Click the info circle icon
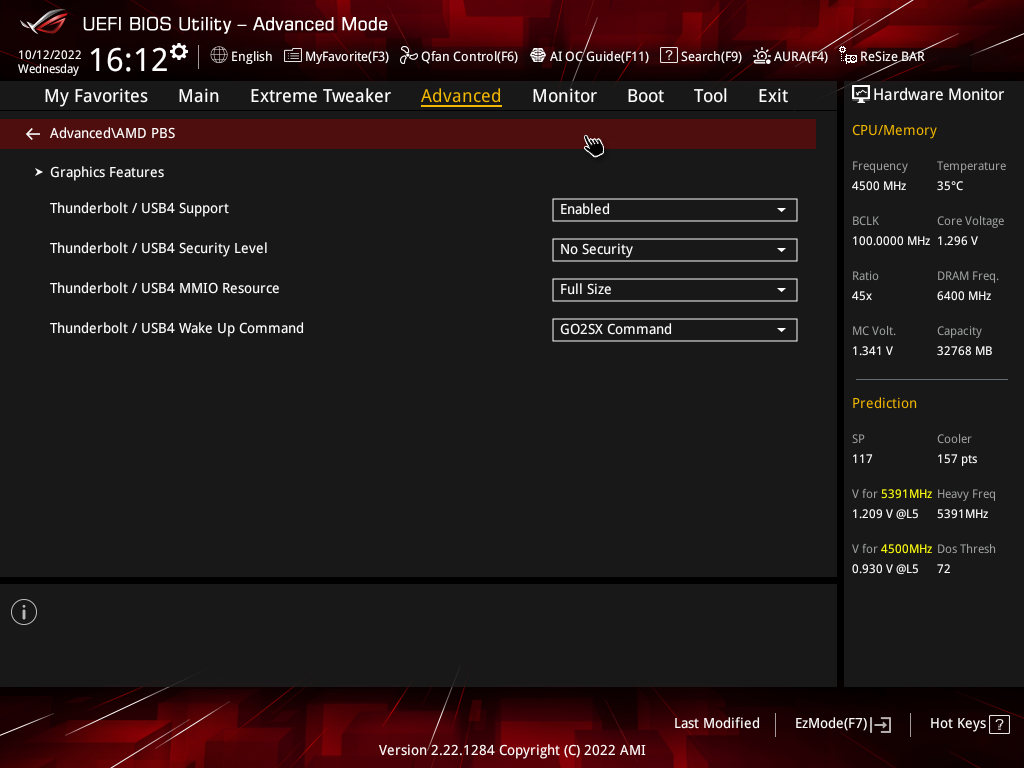This screenshot has height=768, width=1024. tap(24, 612)
